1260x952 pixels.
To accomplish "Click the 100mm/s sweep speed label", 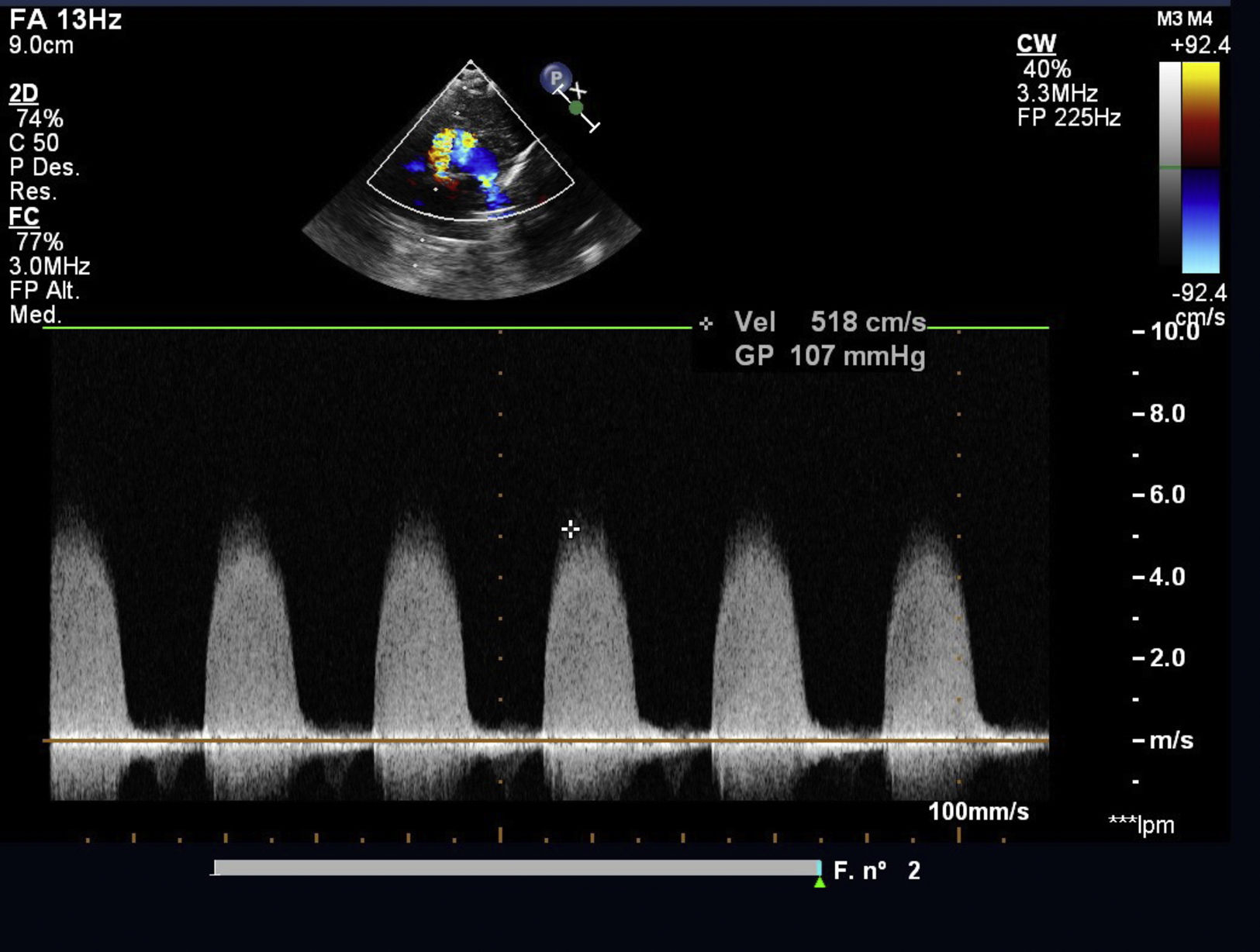I will [x=979, y=812].
